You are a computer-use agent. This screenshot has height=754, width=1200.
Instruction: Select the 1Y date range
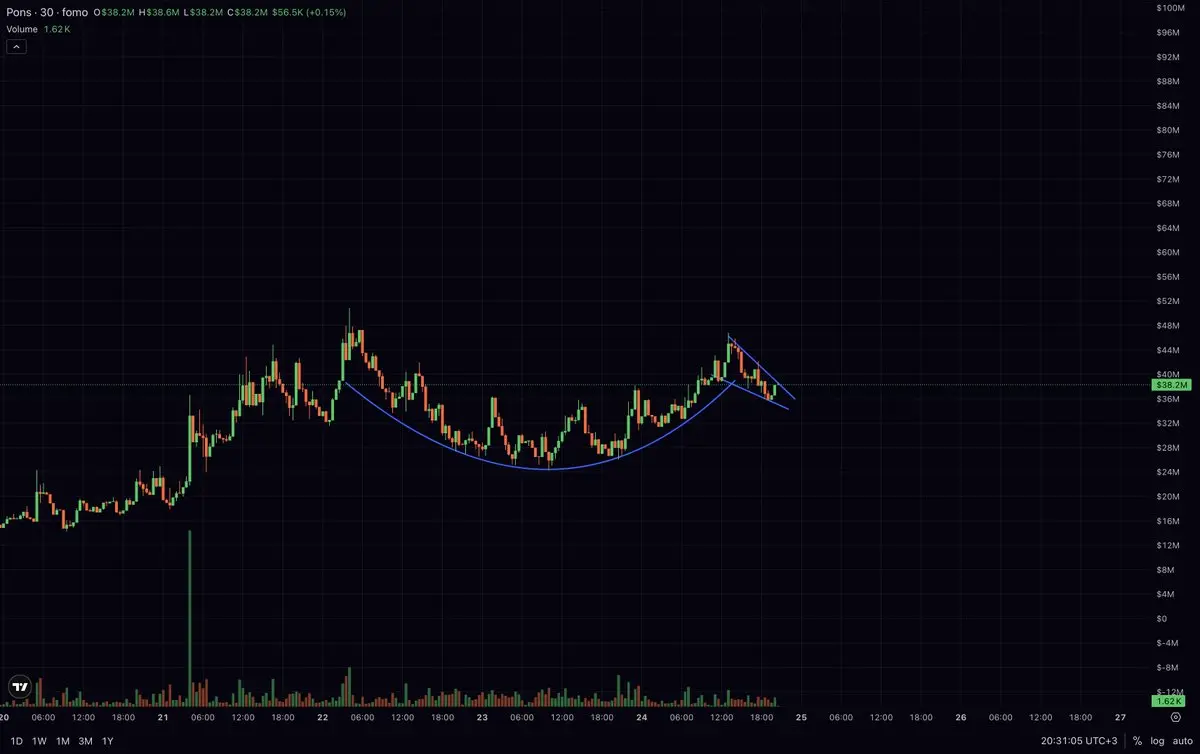108,741
